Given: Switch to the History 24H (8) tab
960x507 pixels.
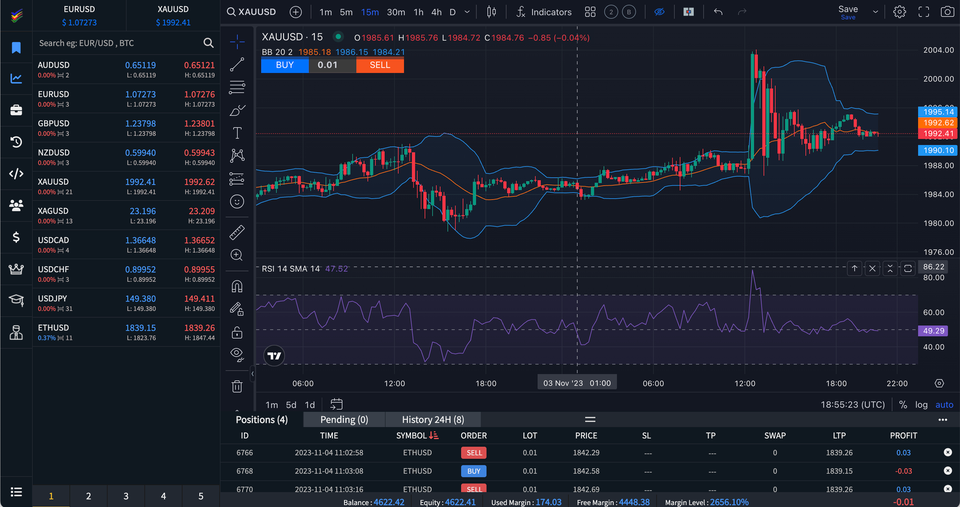Looking at the screenshot, I should [x=433, y=419].
